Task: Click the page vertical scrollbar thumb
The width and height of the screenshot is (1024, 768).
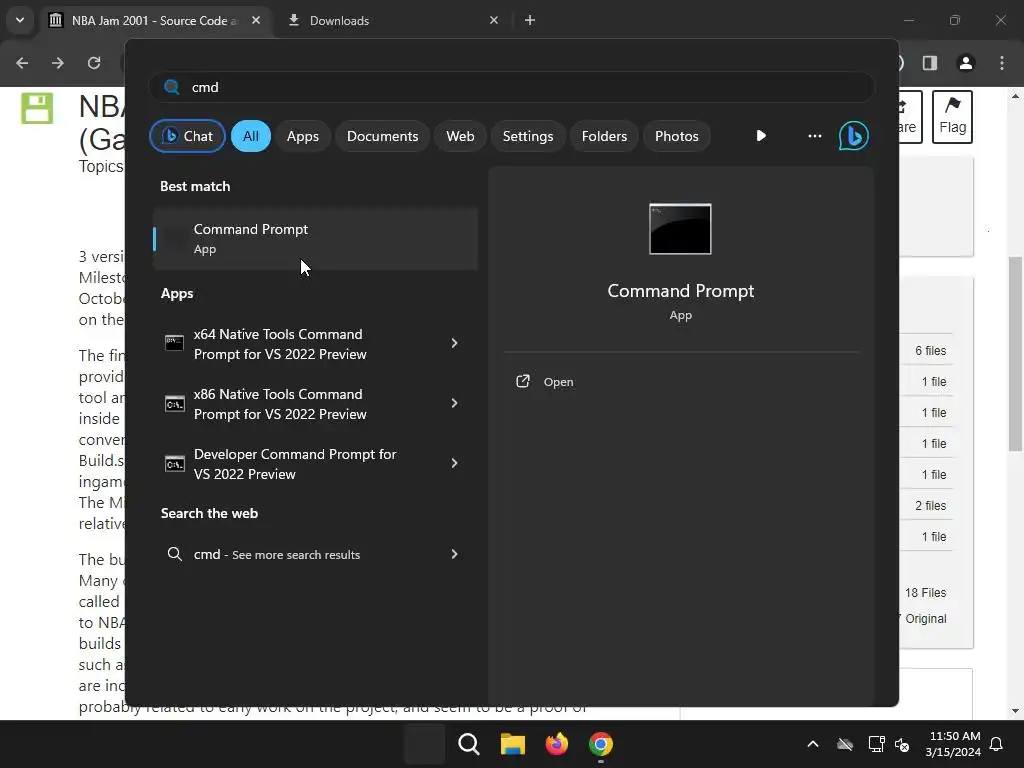Action: click(x=1015, y=353)
